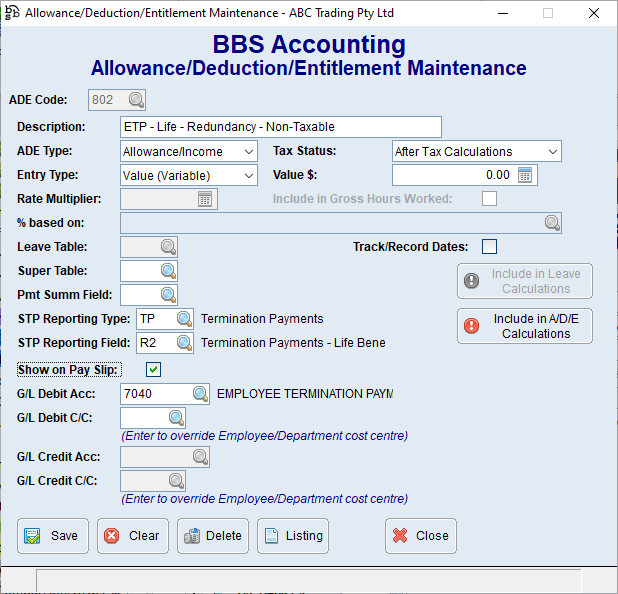Image resolution: width=618 pixels, height=594 pixels.
Task: Expand the Entry Type dropdown
Action: point(249,176)
